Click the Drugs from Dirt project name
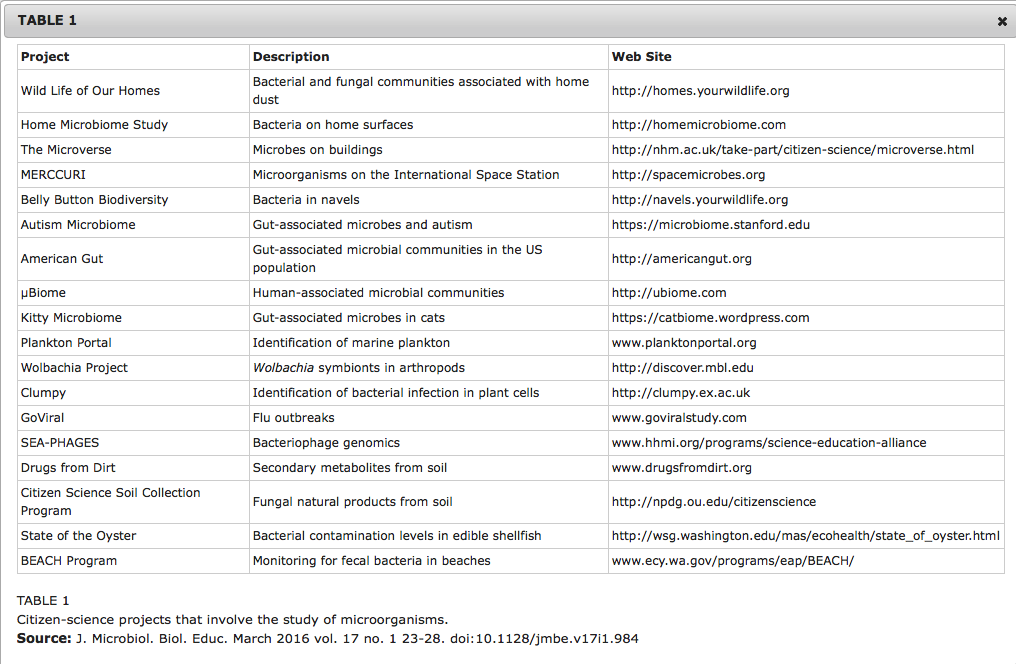Image resolution: width=1016 pixels, height=664 pixels. click(x=68, y=468)
